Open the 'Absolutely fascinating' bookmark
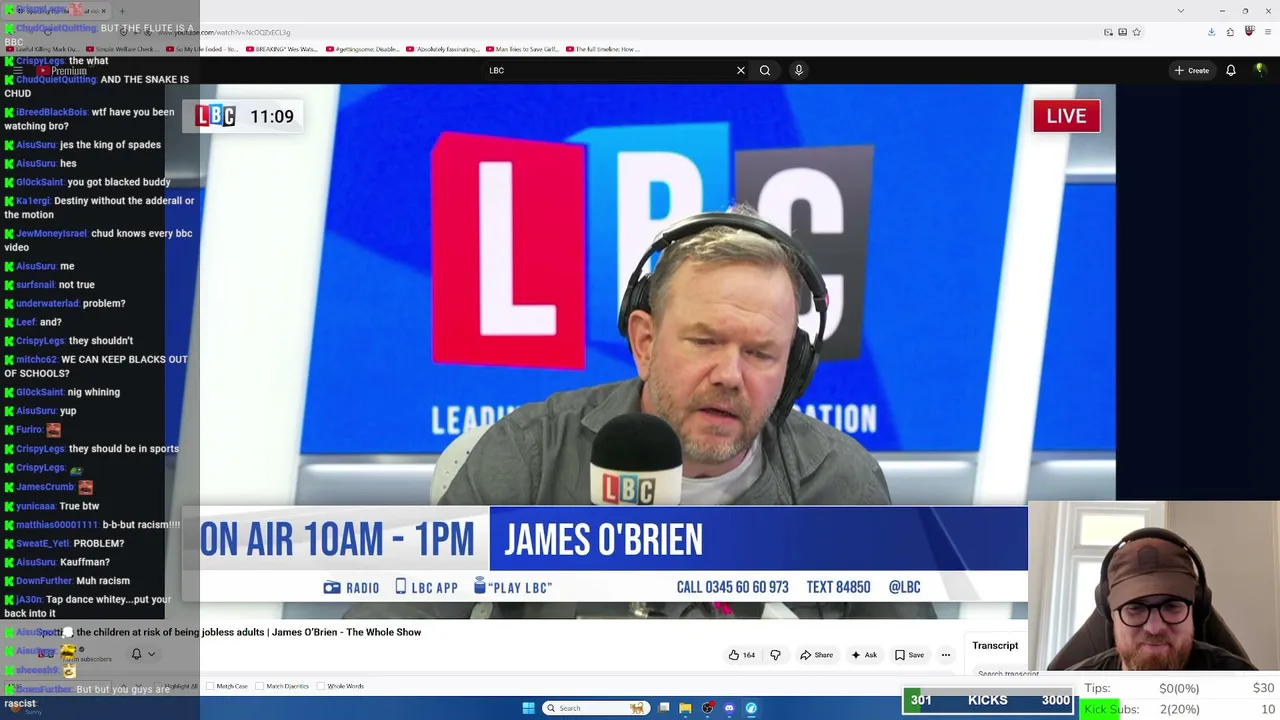The width and height of the screenshot is (1280, 720). click(441, 49)
